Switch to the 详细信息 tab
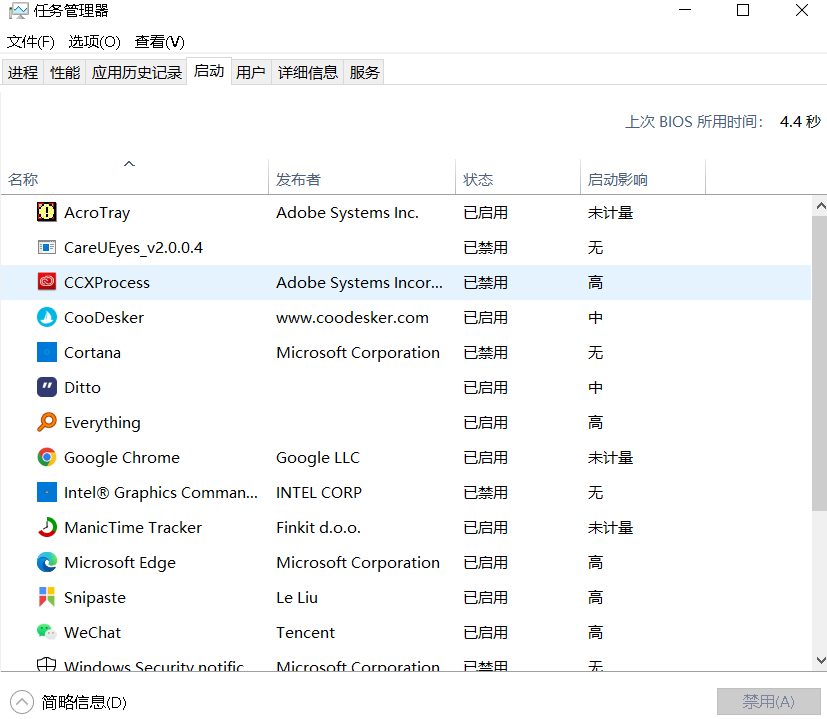Viewport: 827px width, 719px height. 307,72
